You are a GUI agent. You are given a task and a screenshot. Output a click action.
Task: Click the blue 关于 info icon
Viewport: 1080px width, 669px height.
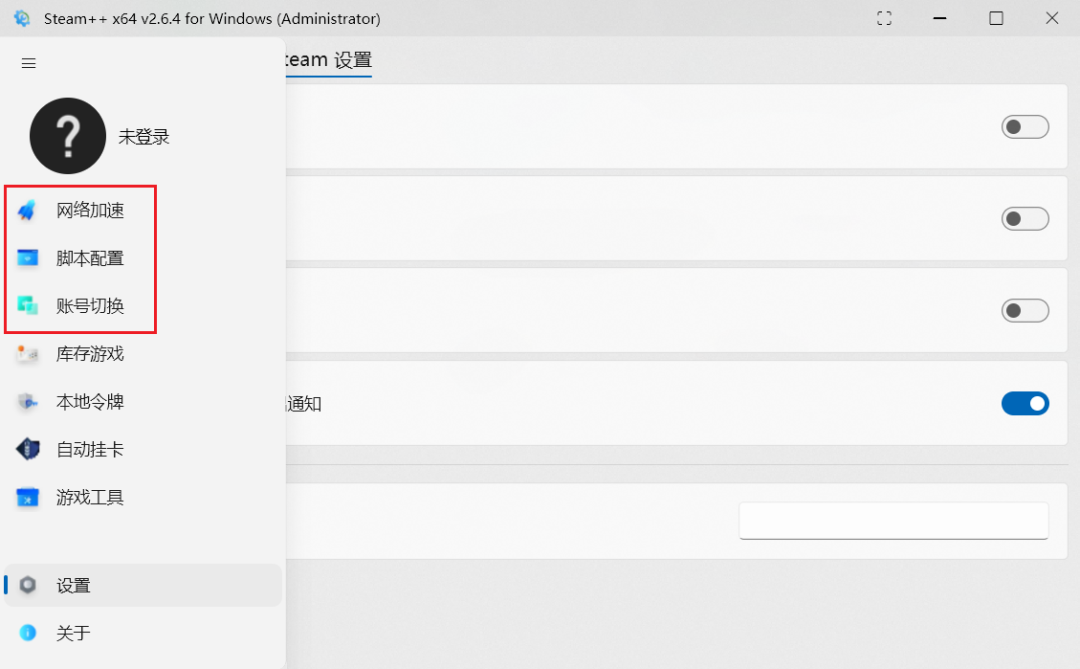click(28, 632)
